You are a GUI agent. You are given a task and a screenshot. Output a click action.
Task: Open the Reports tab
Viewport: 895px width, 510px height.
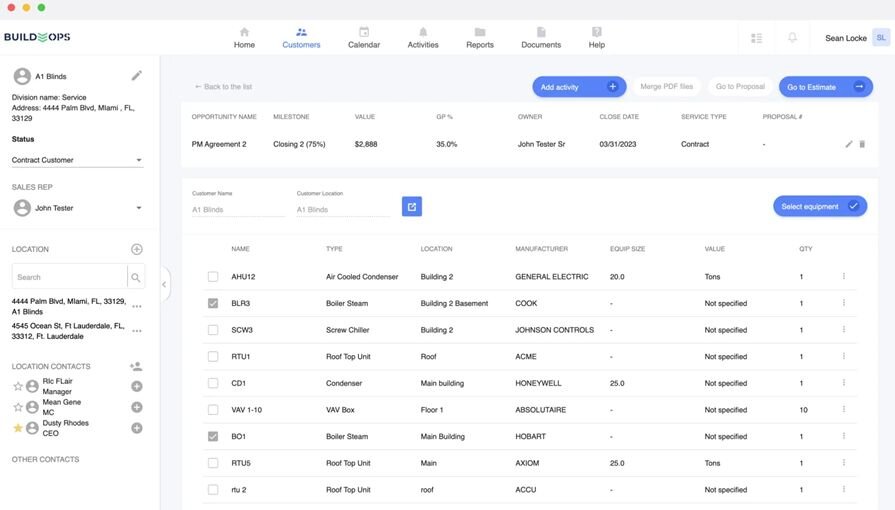click(x=480, y=38)
